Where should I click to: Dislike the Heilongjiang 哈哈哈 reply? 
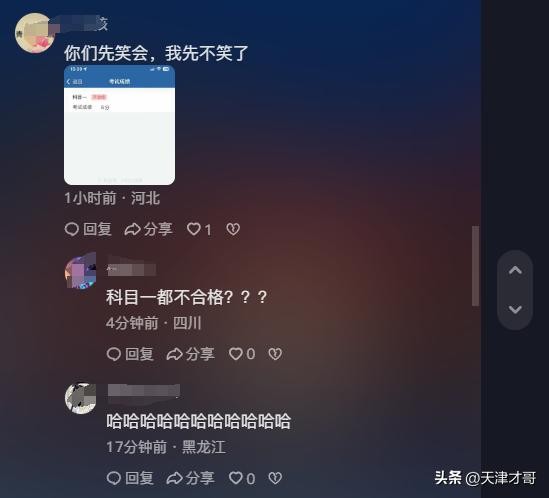pos(275,478)
